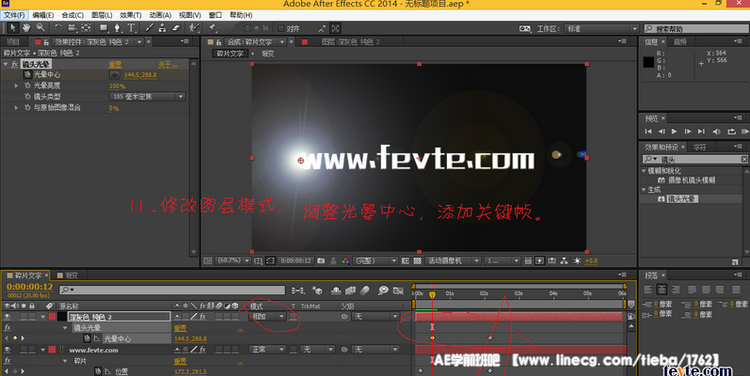Select the Brush tool

coord(149,28)
